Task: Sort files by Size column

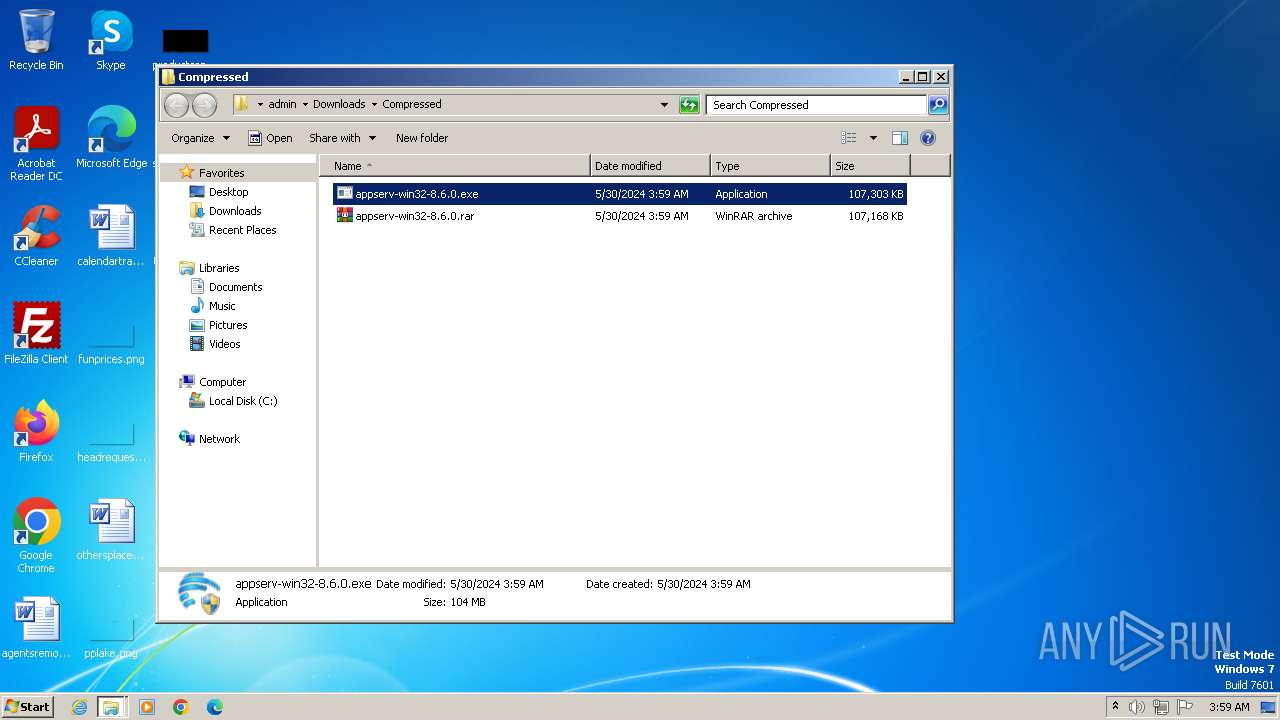Action: click(870, 166)
